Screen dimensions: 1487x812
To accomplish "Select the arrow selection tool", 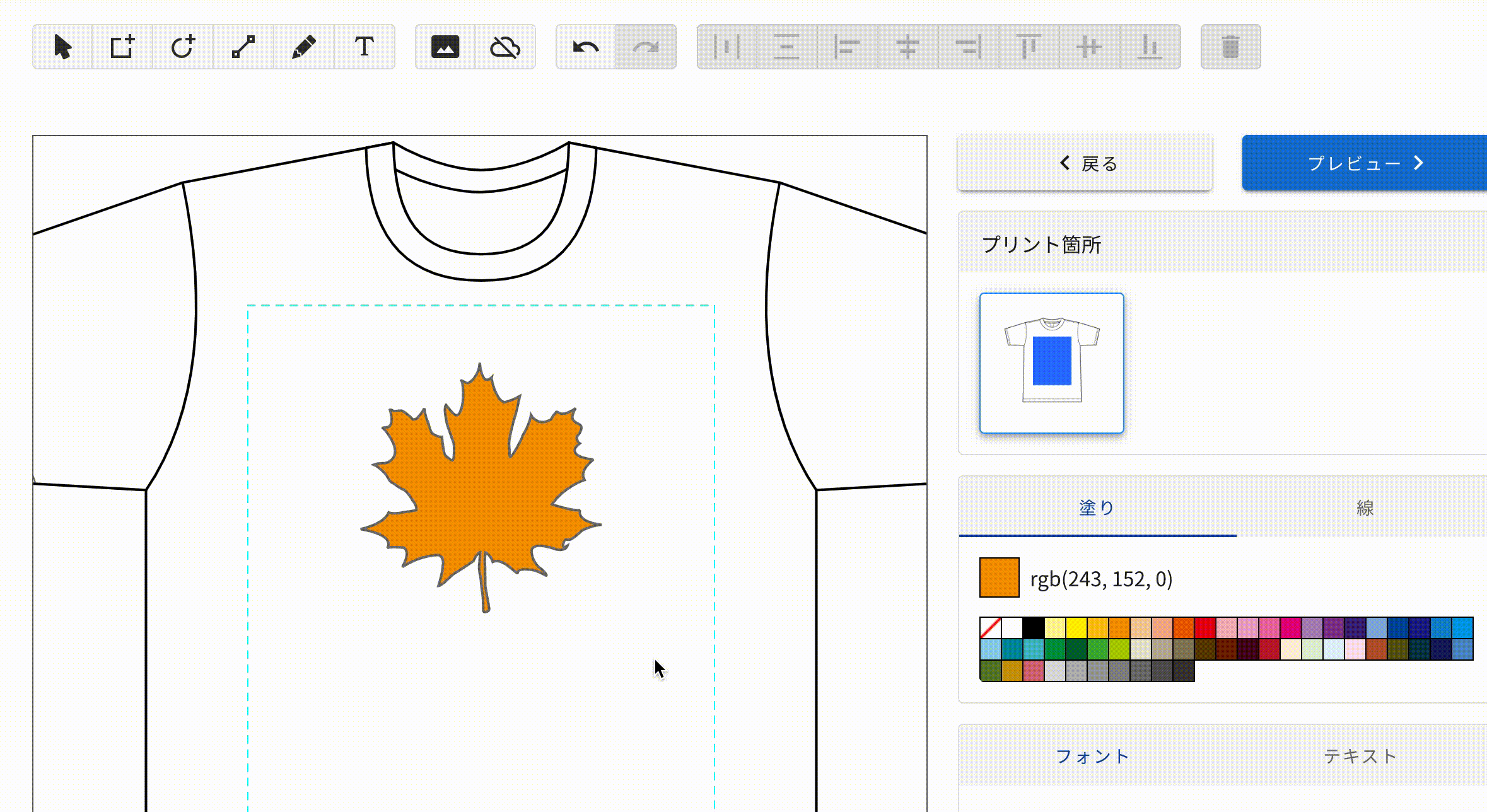I will (x=62, y=47).
